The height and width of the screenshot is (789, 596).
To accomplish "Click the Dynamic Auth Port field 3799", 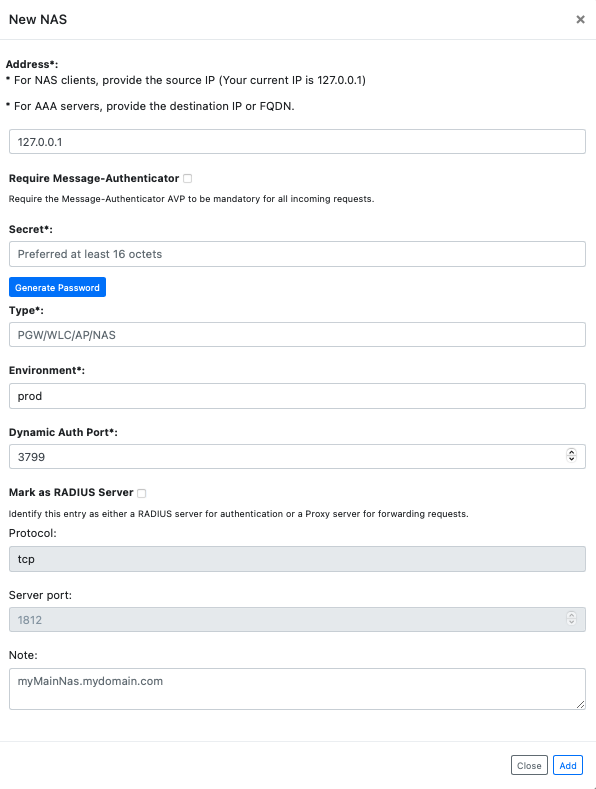I will (297, 456).
